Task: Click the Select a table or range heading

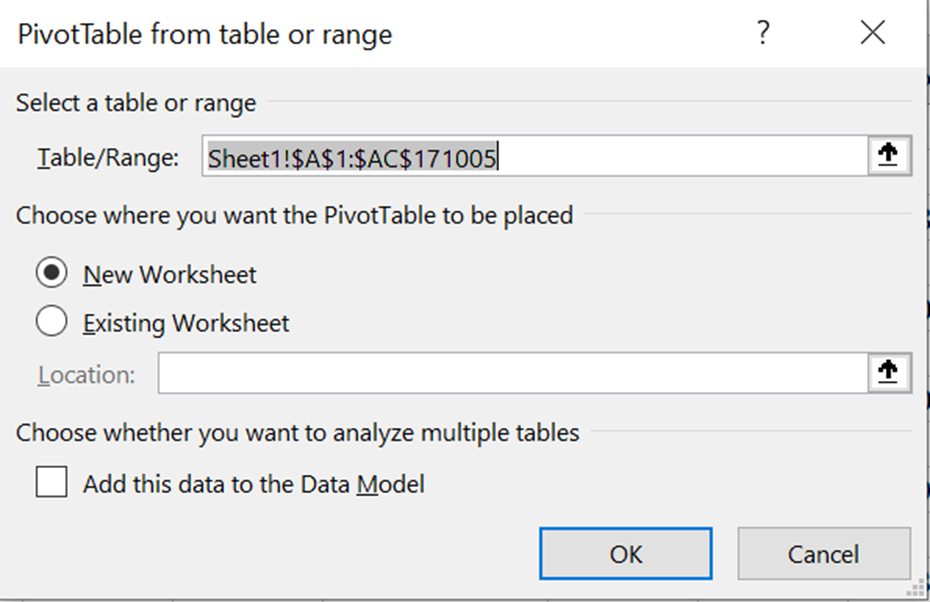Action: coord(136,103)
